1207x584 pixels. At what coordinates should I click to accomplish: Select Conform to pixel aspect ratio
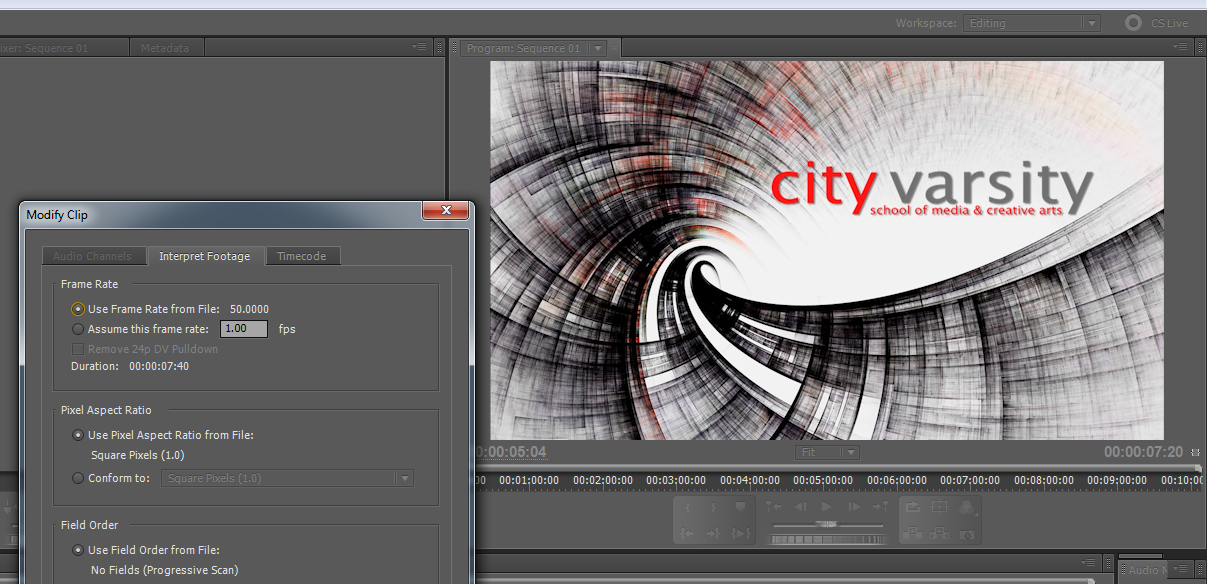[78, 478]
